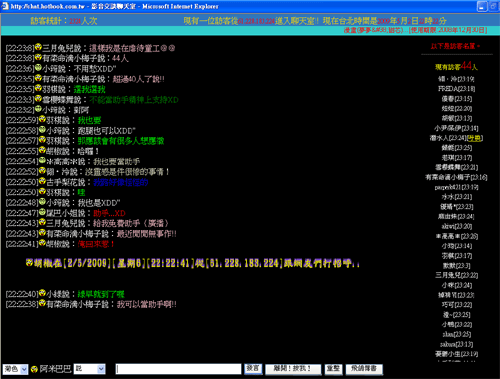Click smiley icon beside '哈囉!' message

42,150
